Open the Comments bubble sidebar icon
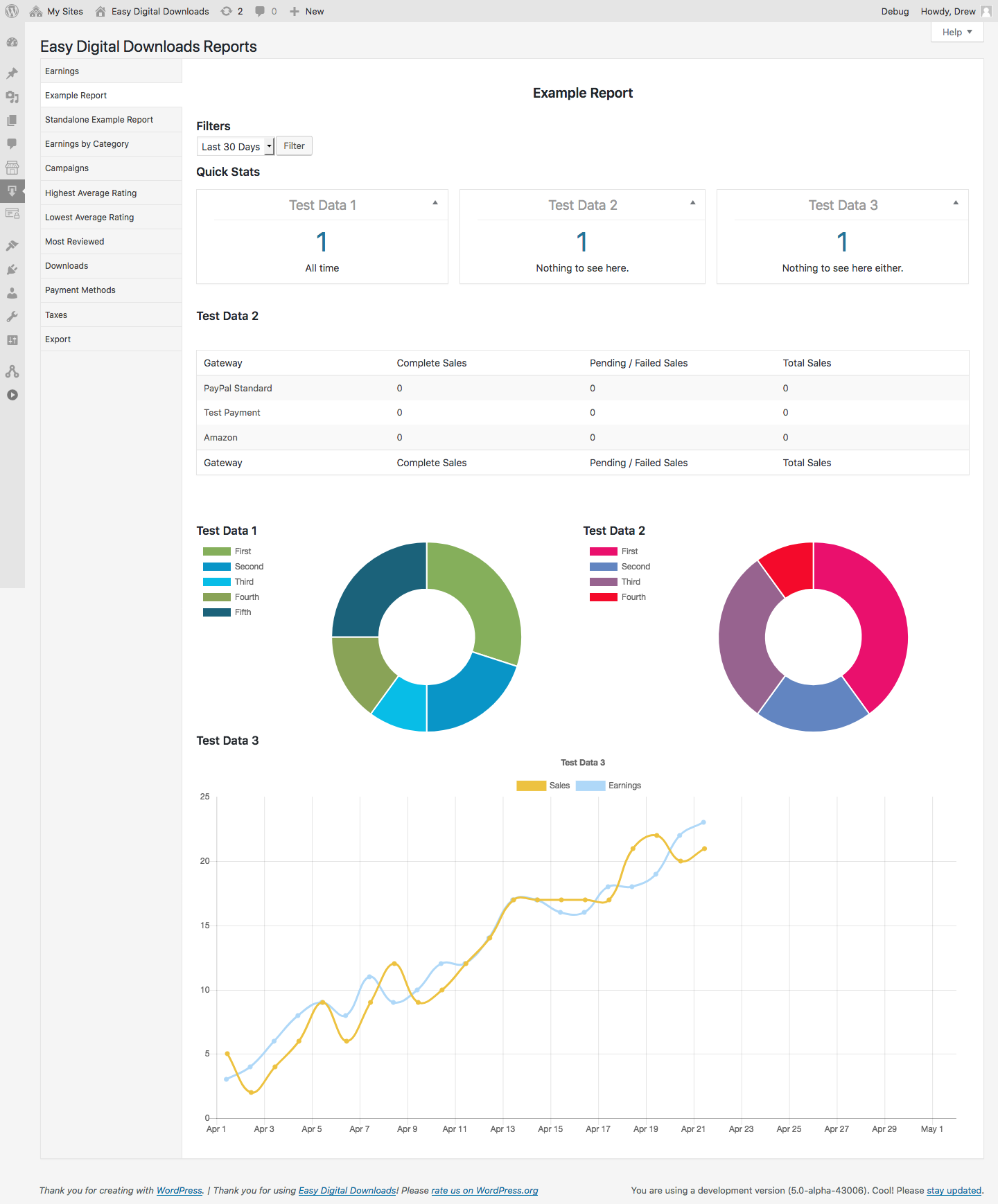The image size is (998, 1204). 12,144
